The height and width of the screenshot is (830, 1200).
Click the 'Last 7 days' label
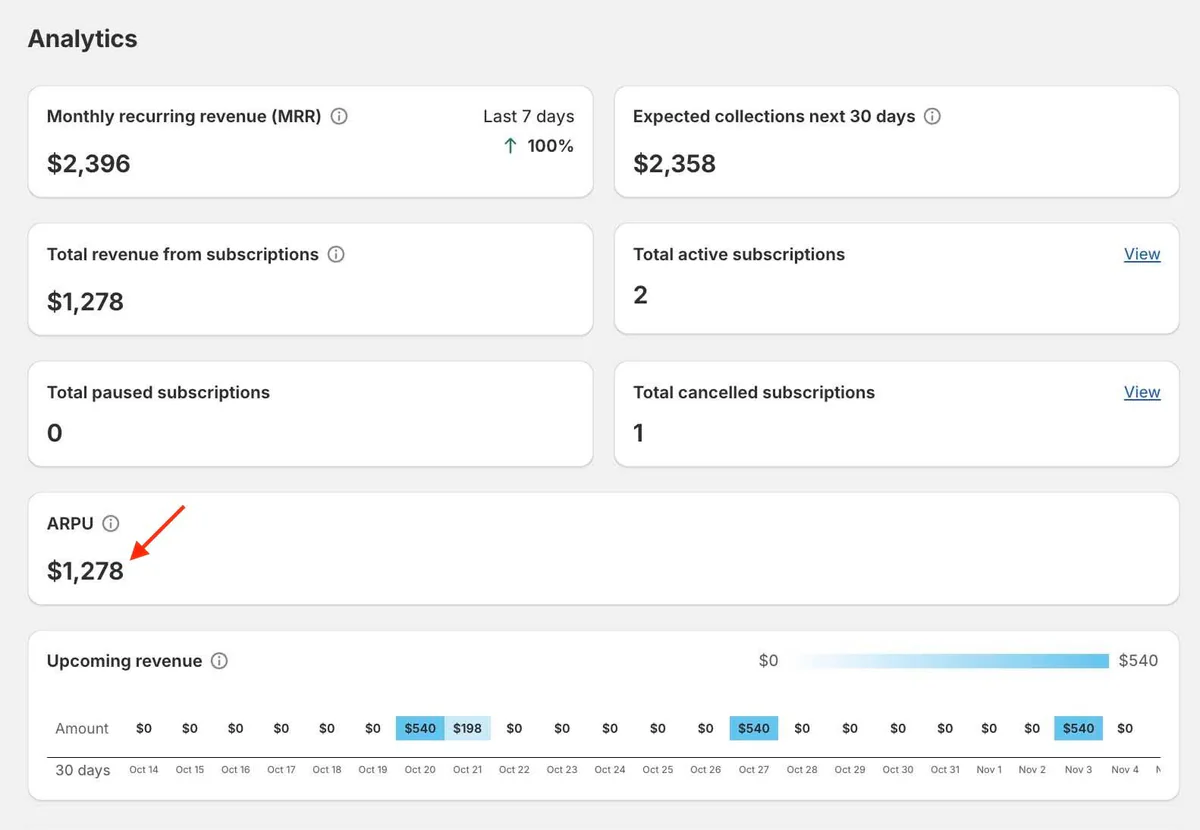click(528, 116)
